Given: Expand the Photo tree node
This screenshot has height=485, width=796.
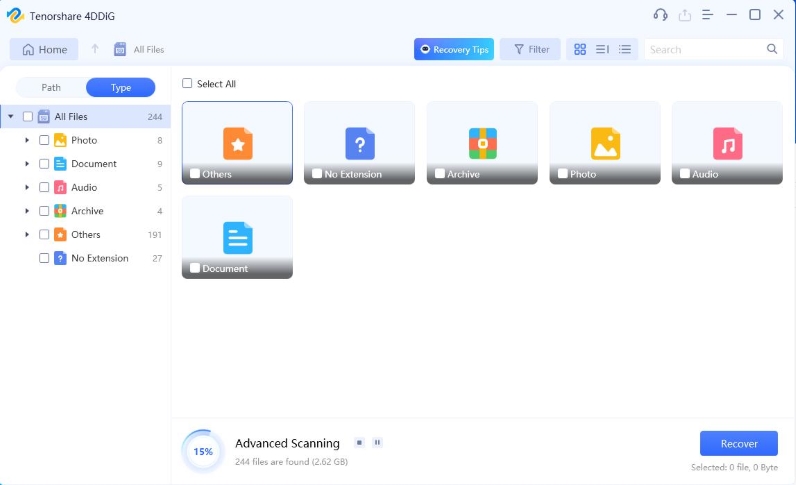Looking at the screenshot, I should pos(27,140).
